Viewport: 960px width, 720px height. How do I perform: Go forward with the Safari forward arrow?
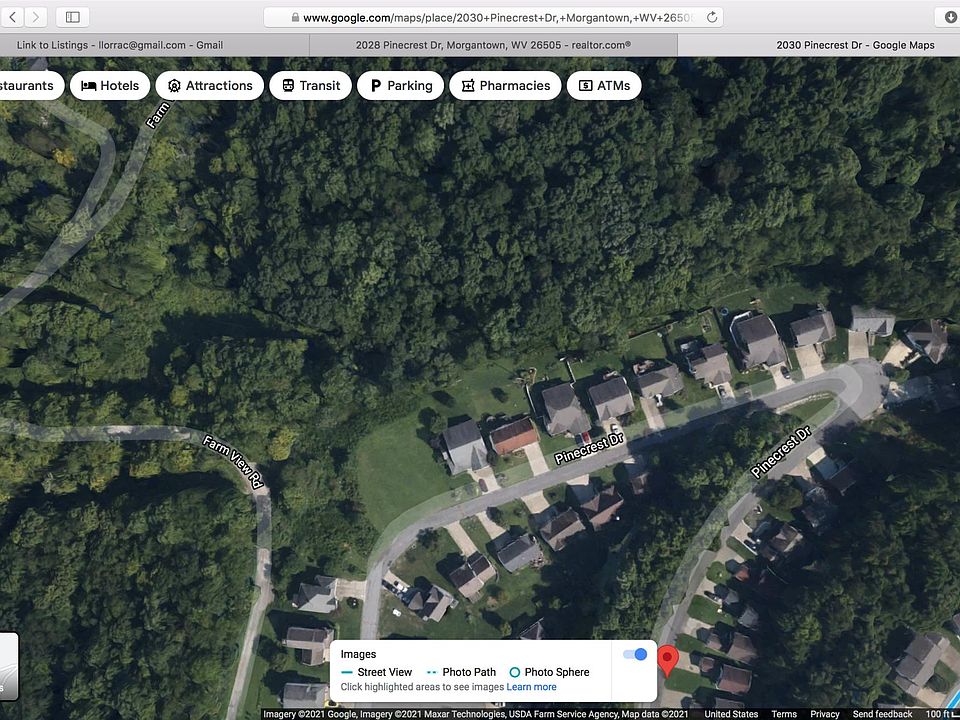coord(36,17)
